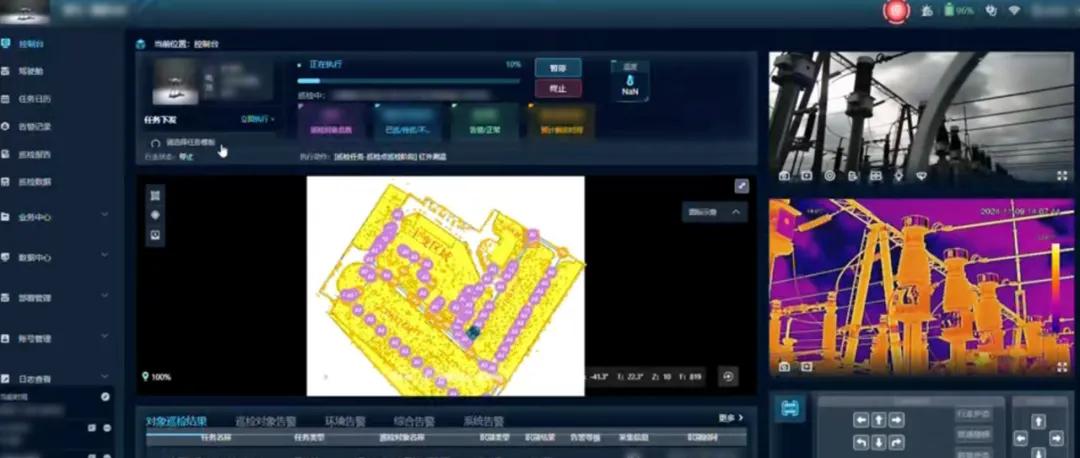This screenshot has height=458, width=1080.
Task: Expand the 业务中心 sidebar menu
Action: click(x=104, y=215)
